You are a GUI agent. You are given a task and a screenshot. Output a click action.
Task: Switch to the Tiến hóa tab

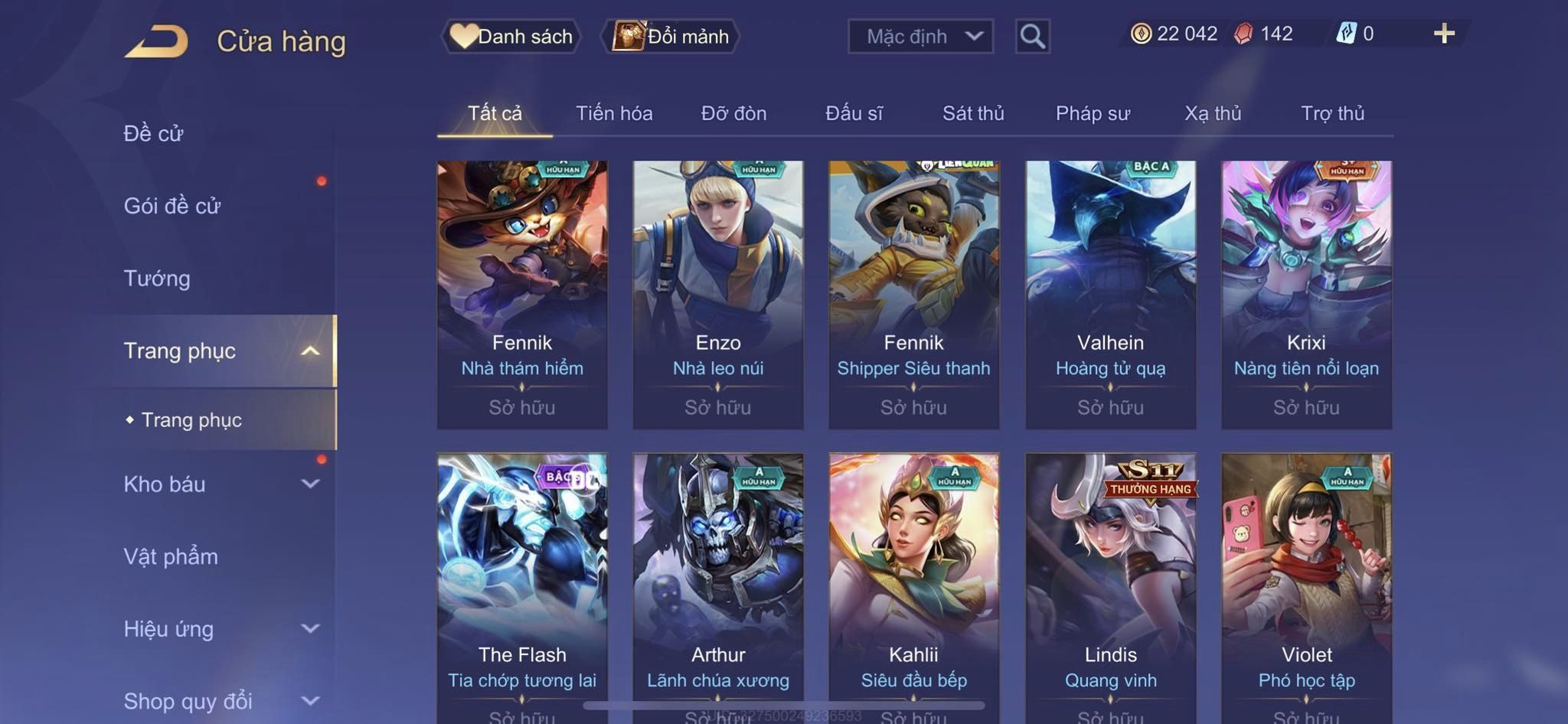614,113
